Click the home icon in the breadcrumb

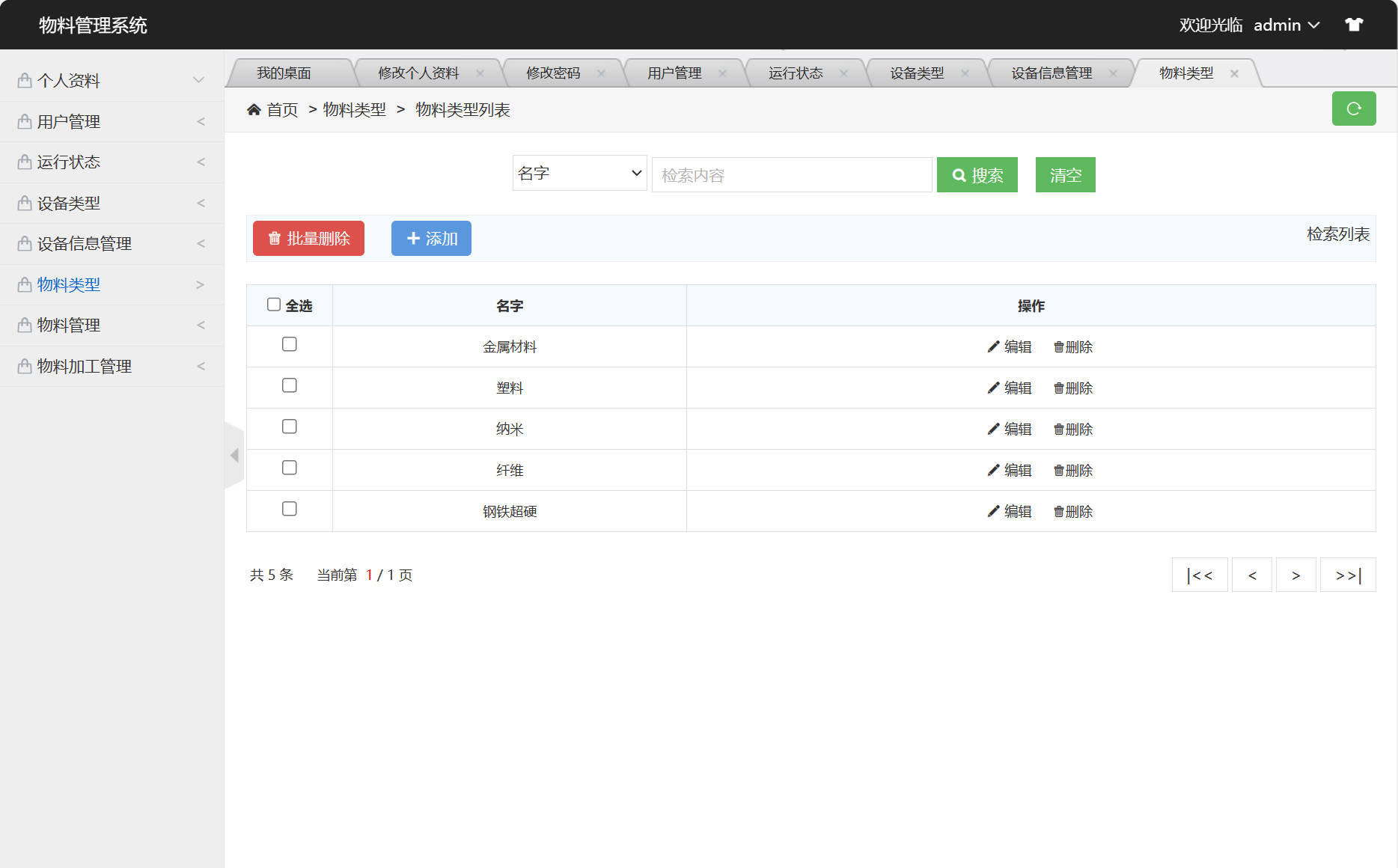click(254, 109)
